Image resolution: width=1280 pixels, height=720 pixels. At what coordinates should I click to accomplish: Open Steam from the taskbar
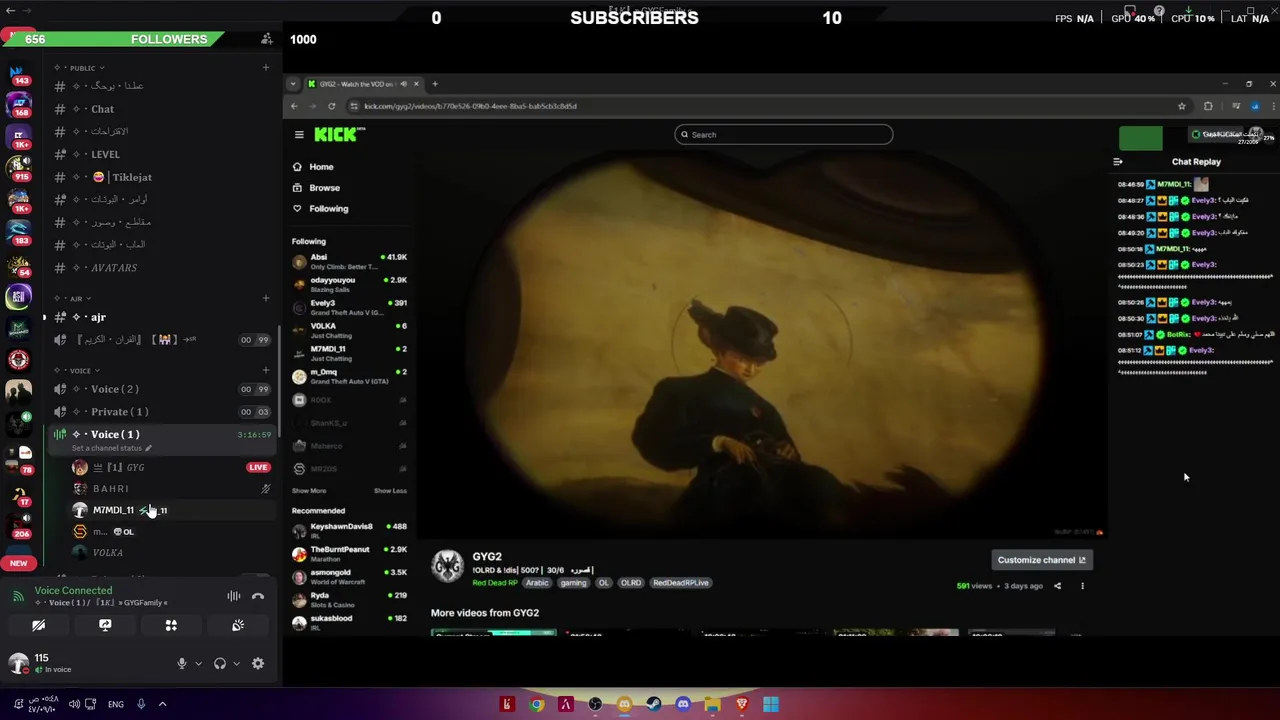tap(654, 704)
